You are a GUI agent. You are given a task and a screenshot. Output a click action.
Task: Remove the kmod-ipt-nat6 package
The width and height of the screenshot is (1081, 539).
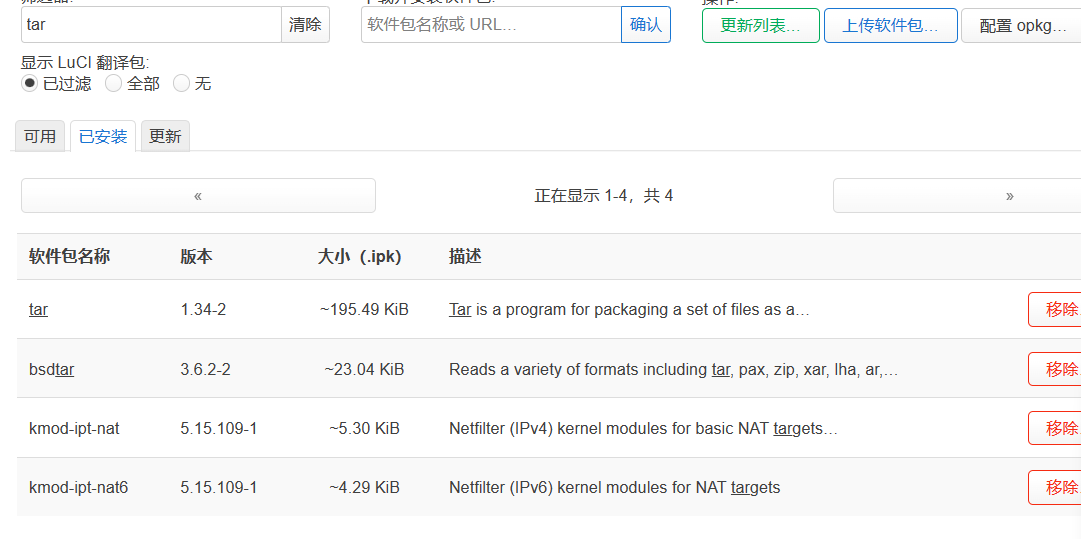[x=1055, y=487]
